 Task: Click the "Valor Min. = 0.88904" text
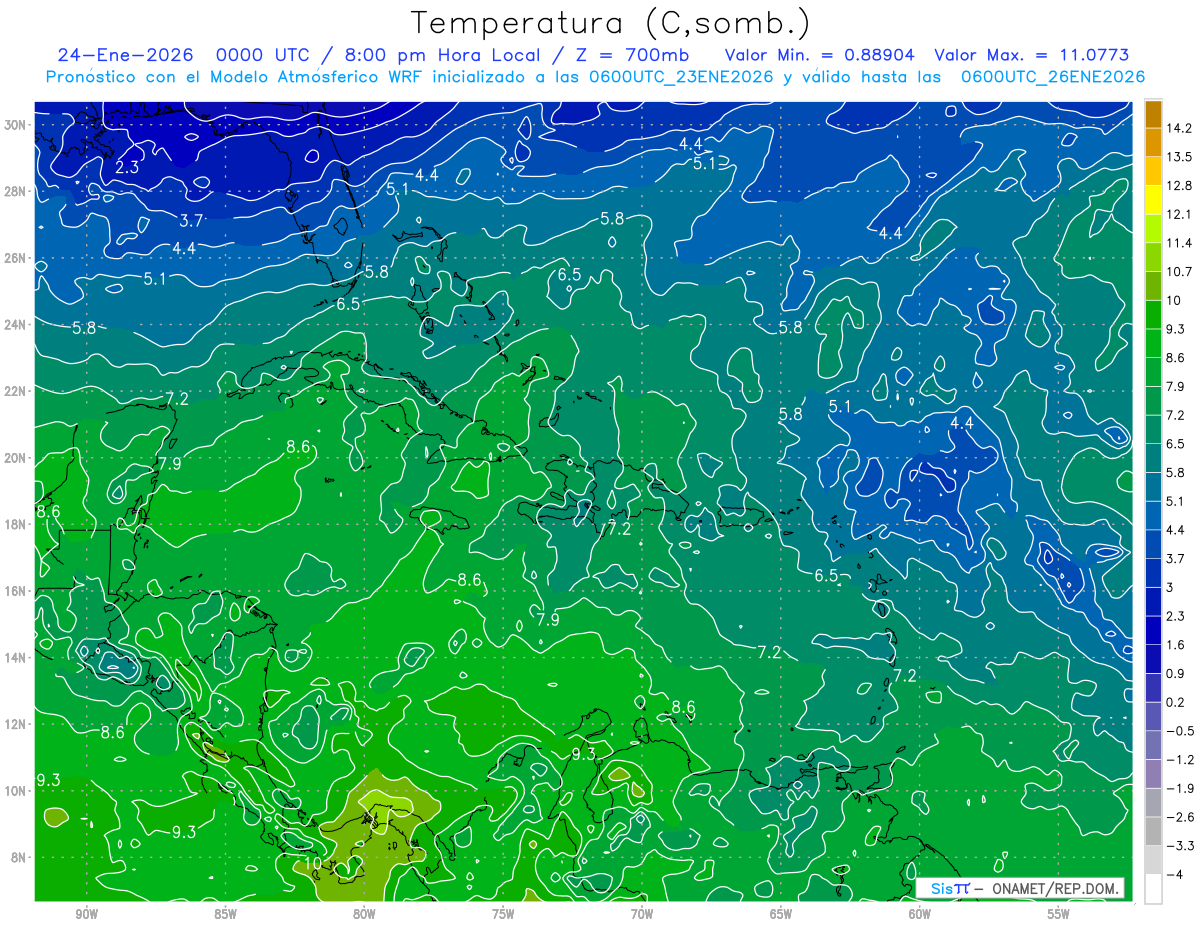tap(819, 56)
